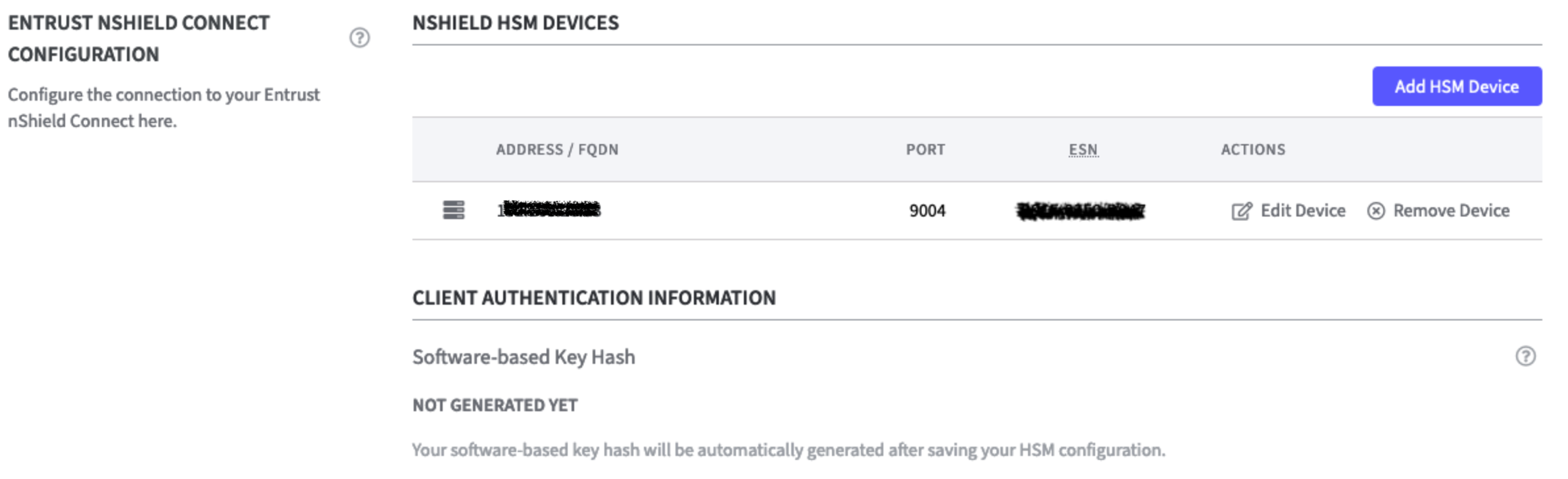Open help for Software-based Key Hash

click(x=1525, y=356)
